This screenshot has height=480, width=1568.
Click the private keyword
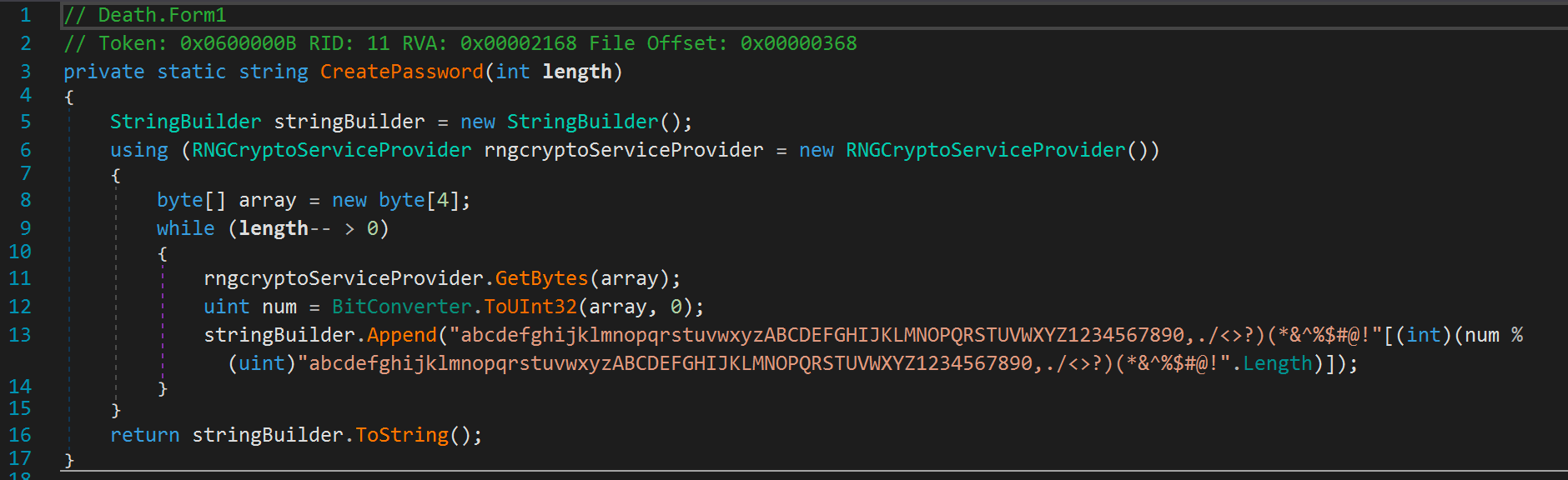[103, 72]
